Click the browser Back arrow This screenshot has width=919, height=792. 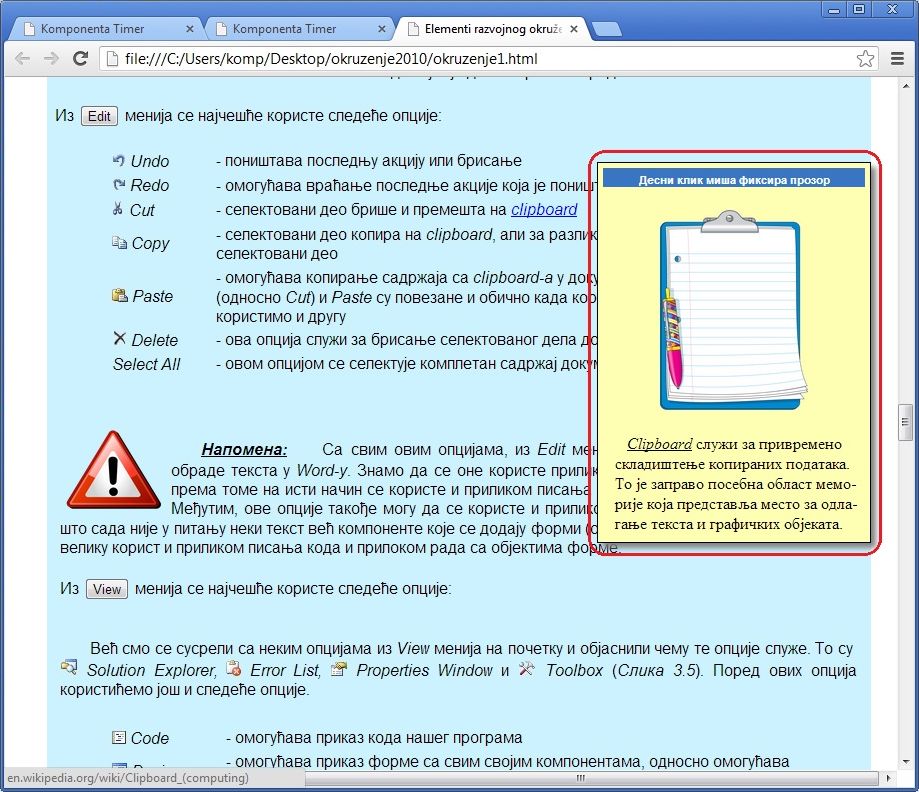point(22,59)
